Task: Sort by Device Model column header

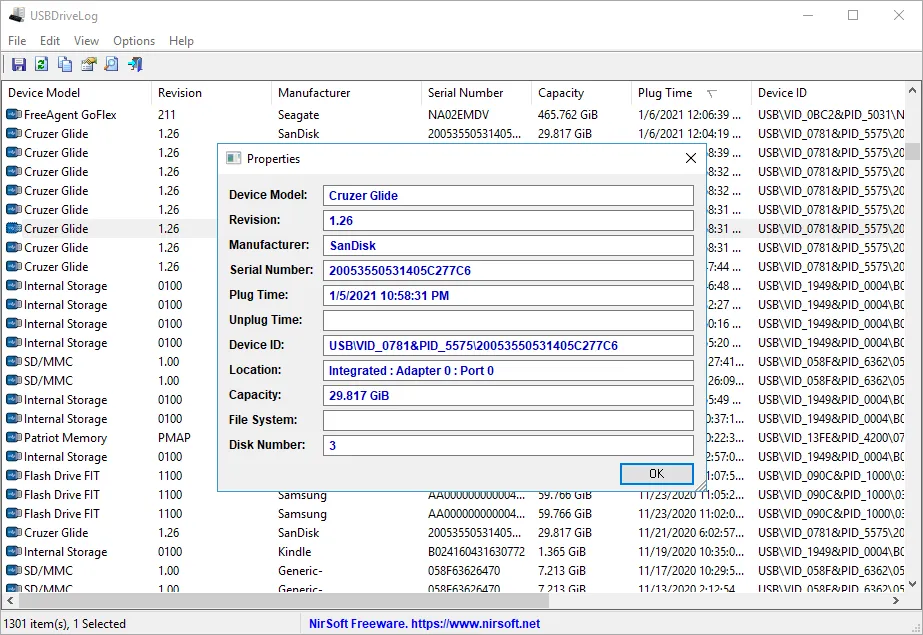Action: pos(77,92)
